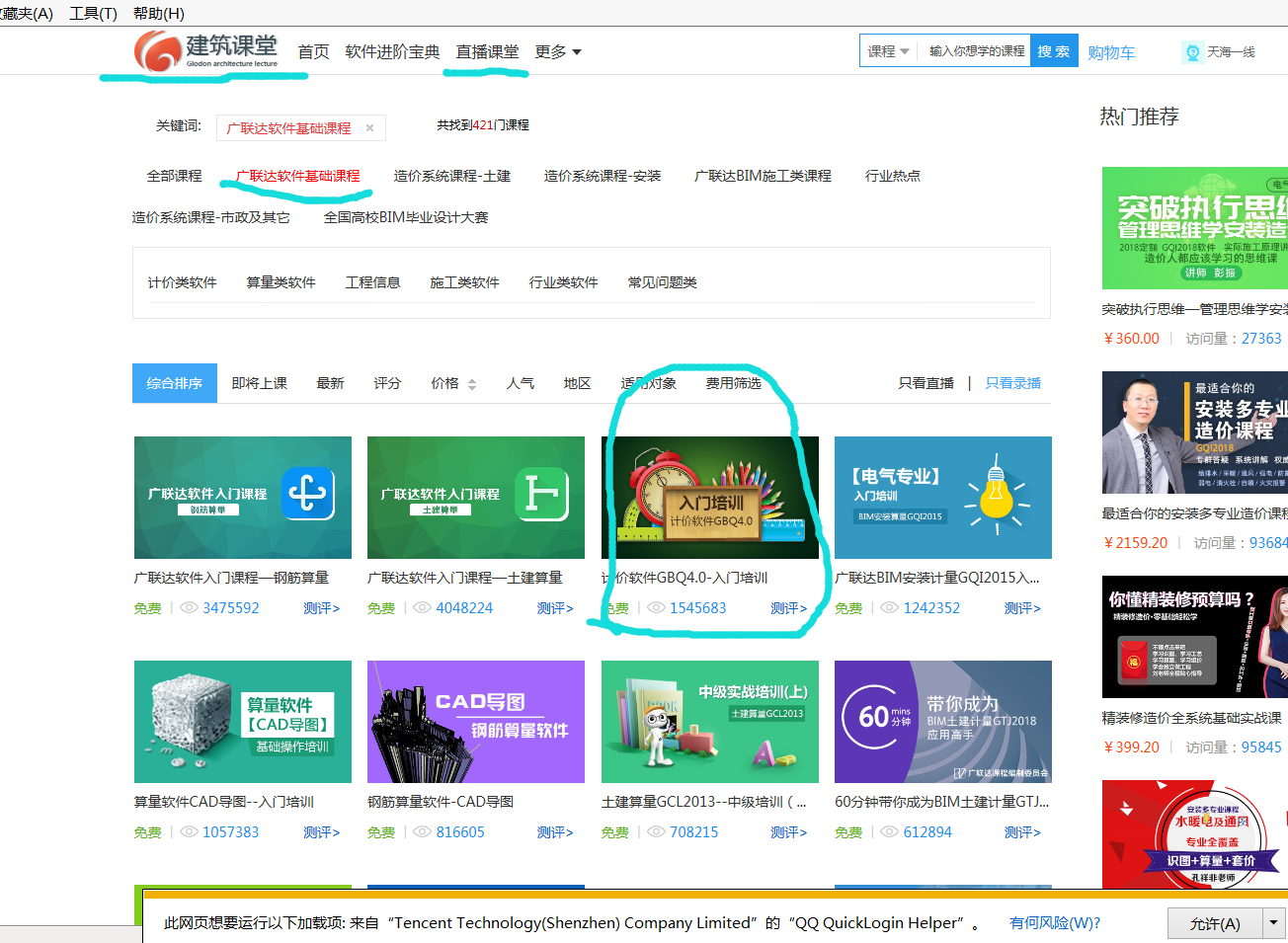1288x943 pixels.
Task: Expand the 适用对象 filter
Action: tap(648, 383)
